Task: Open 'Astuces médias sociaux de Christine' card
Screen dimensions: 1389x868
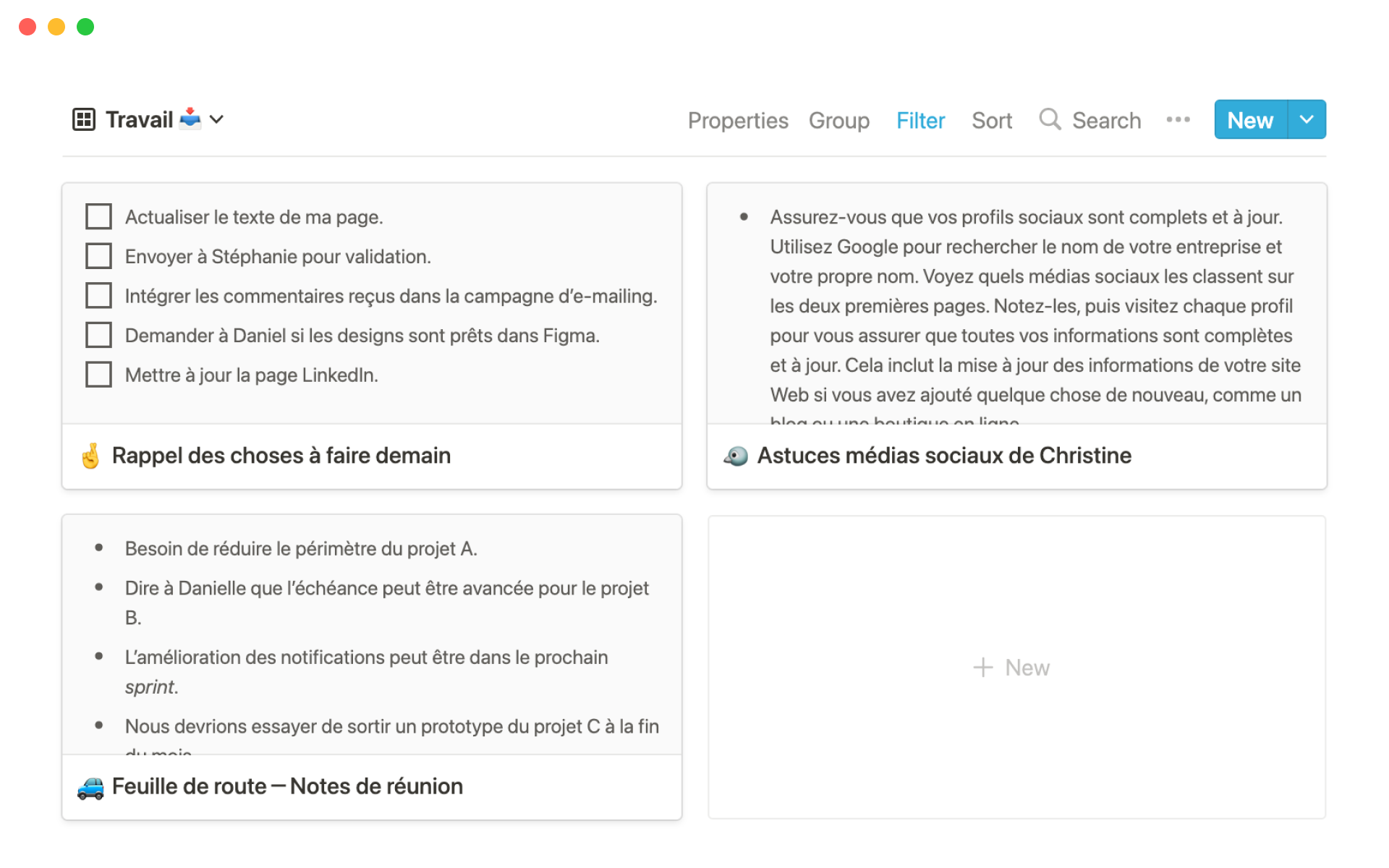Action: pyautogui.click(x=943, y=456)
